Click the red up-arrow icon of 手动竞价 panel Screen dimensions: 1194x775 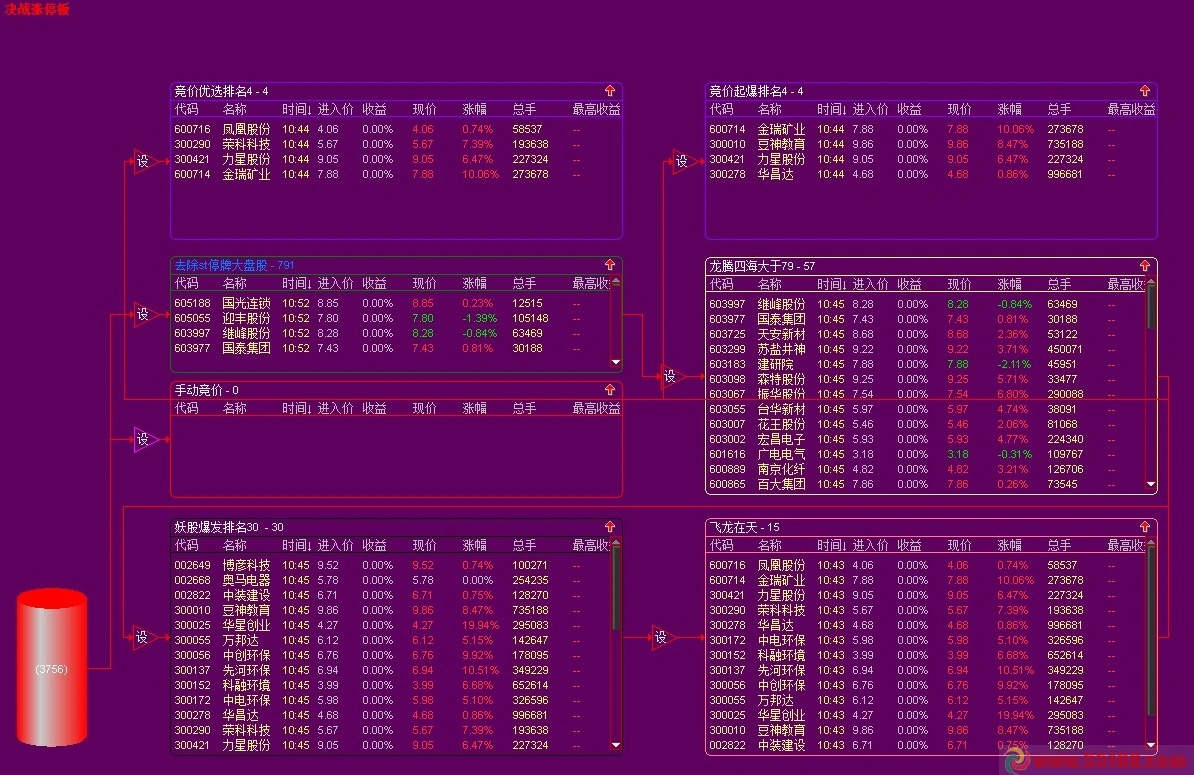pos(610,390)
